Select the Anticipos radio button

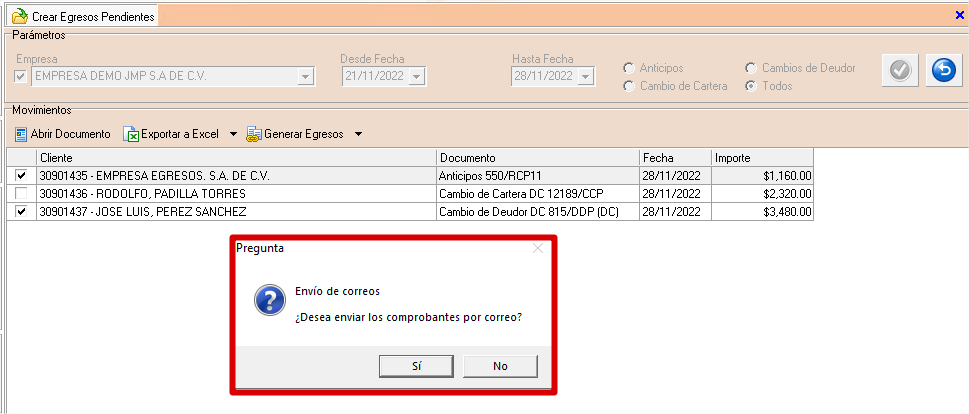pos(629,68)
